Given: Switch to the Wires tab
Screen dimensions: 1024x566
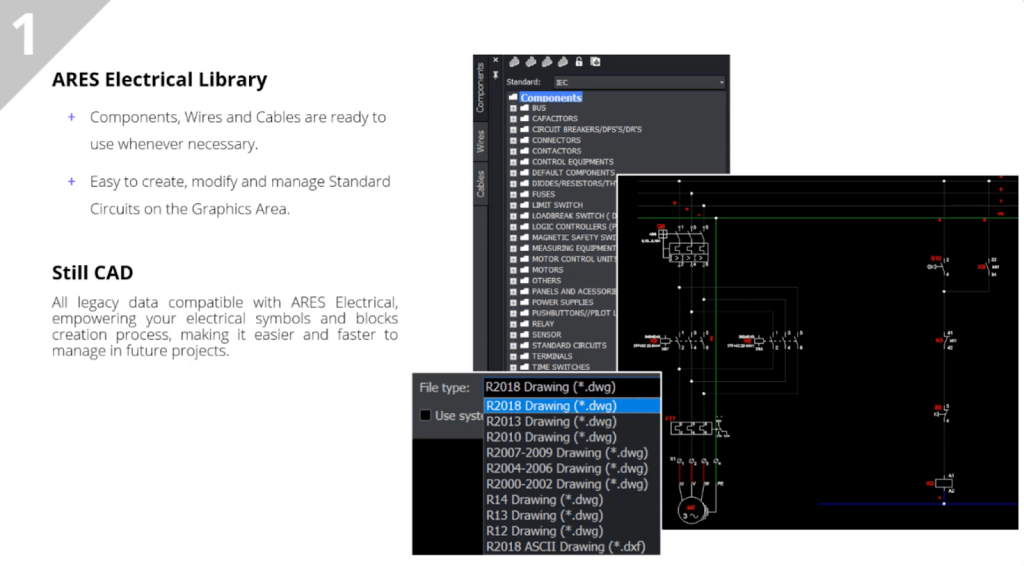Looking at the screenshot, I should point(480,141).
